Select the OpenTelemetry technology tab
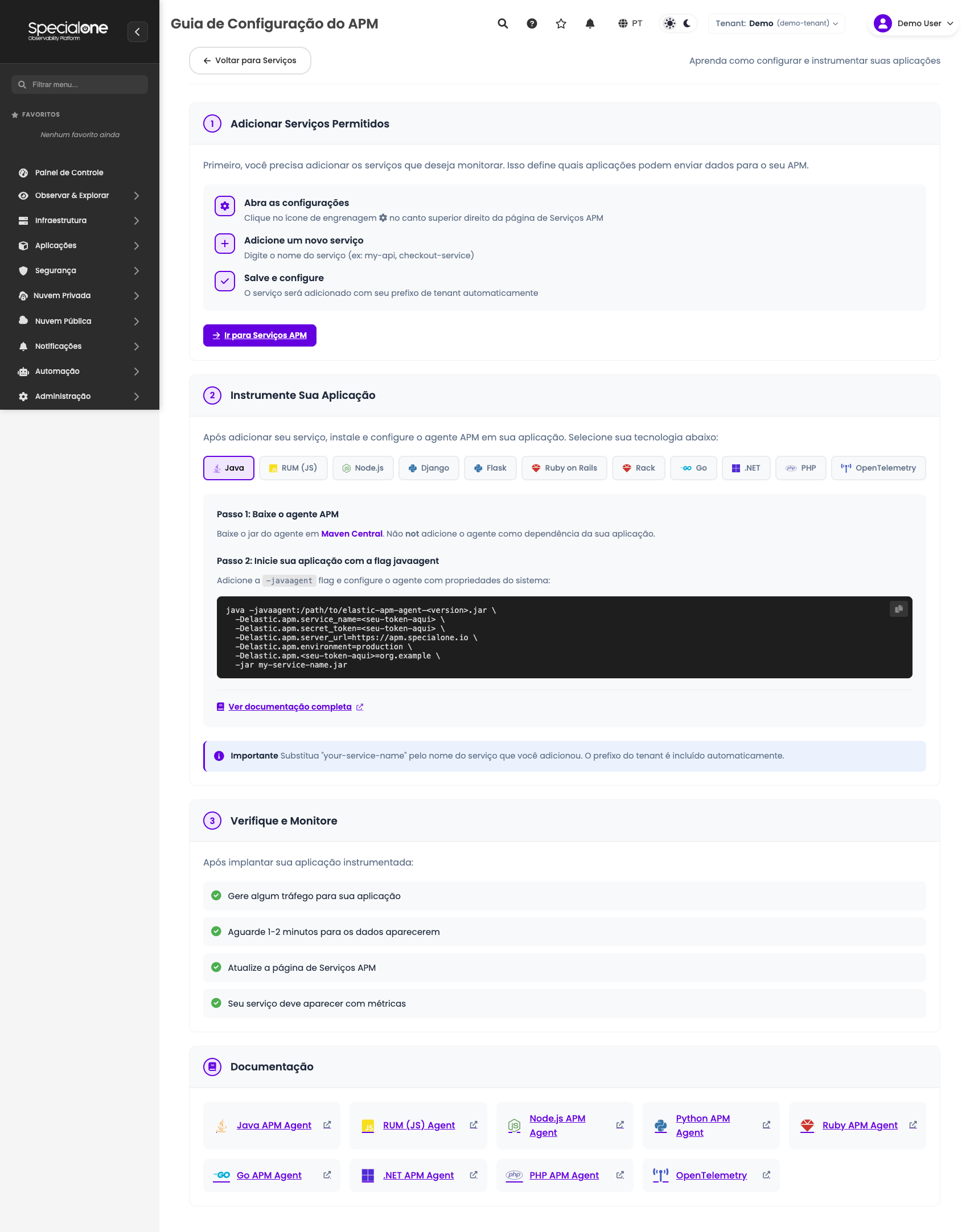Image resolution: width=970 pixels, height=1232 pixels. (x=878, y=468)
